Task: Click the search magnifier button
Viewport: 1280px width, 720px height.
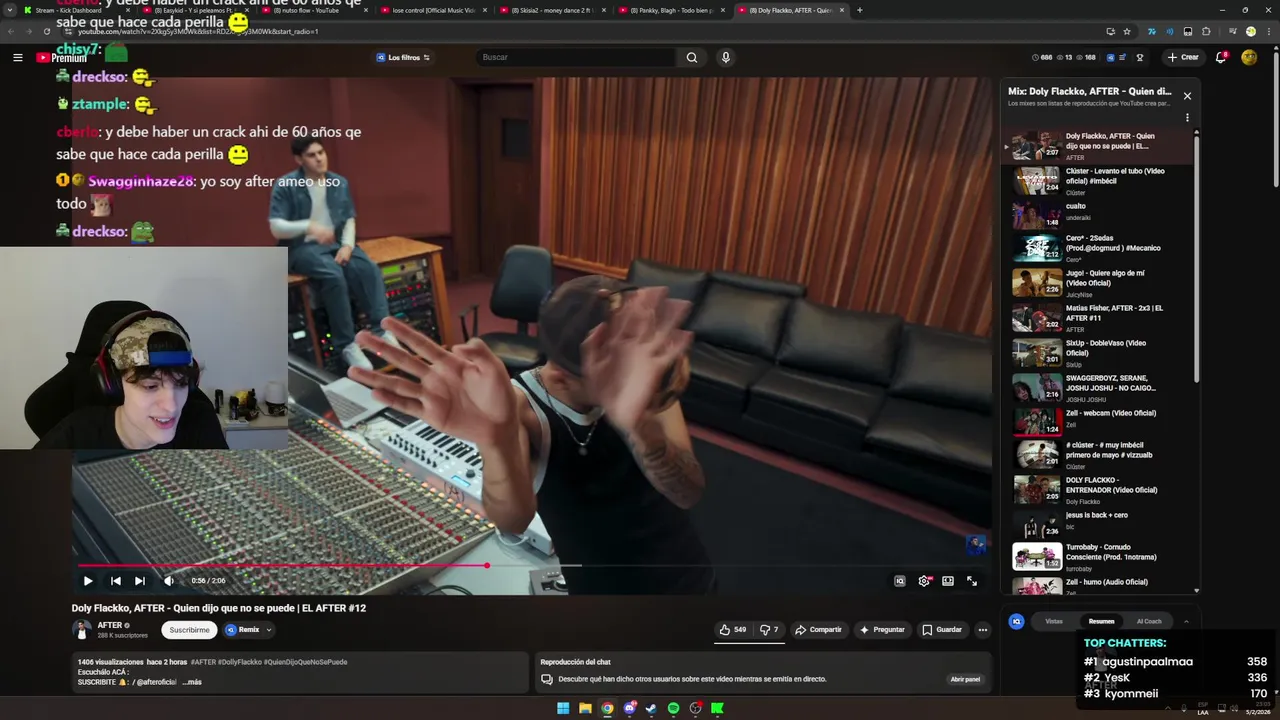Action: [691, 57]
